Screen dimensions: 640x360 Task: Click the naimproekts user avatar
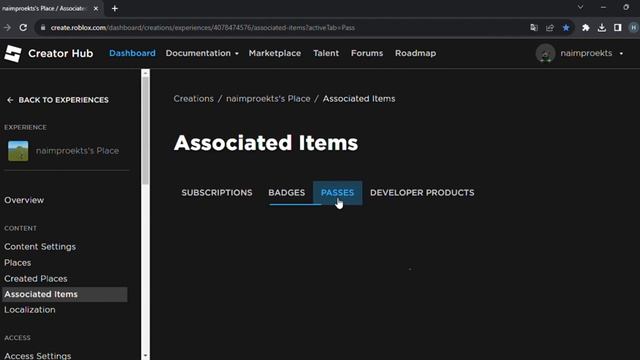tap(545, 53)
